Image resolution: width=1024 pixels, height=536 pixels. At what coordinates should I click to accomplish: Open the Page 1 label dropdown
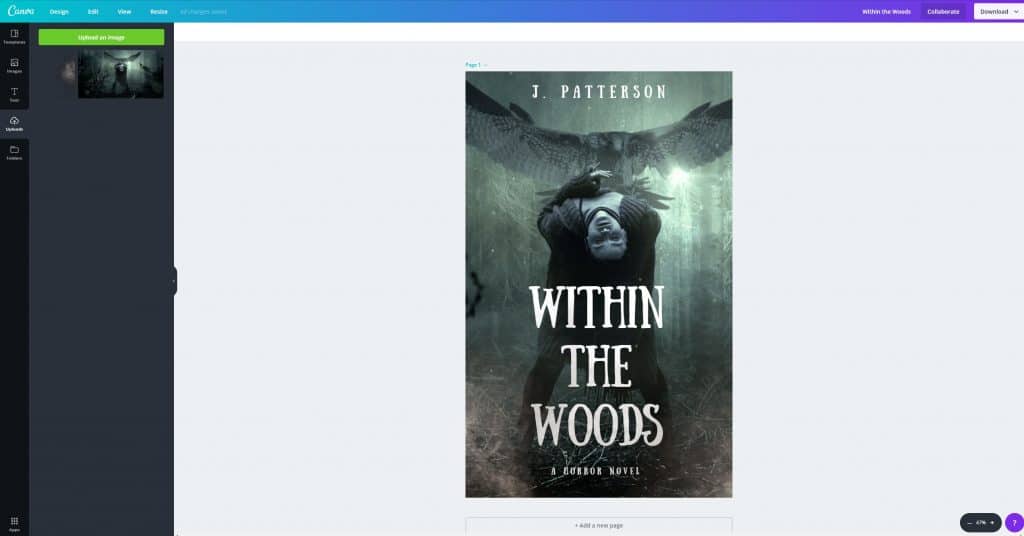click(476, 65)
